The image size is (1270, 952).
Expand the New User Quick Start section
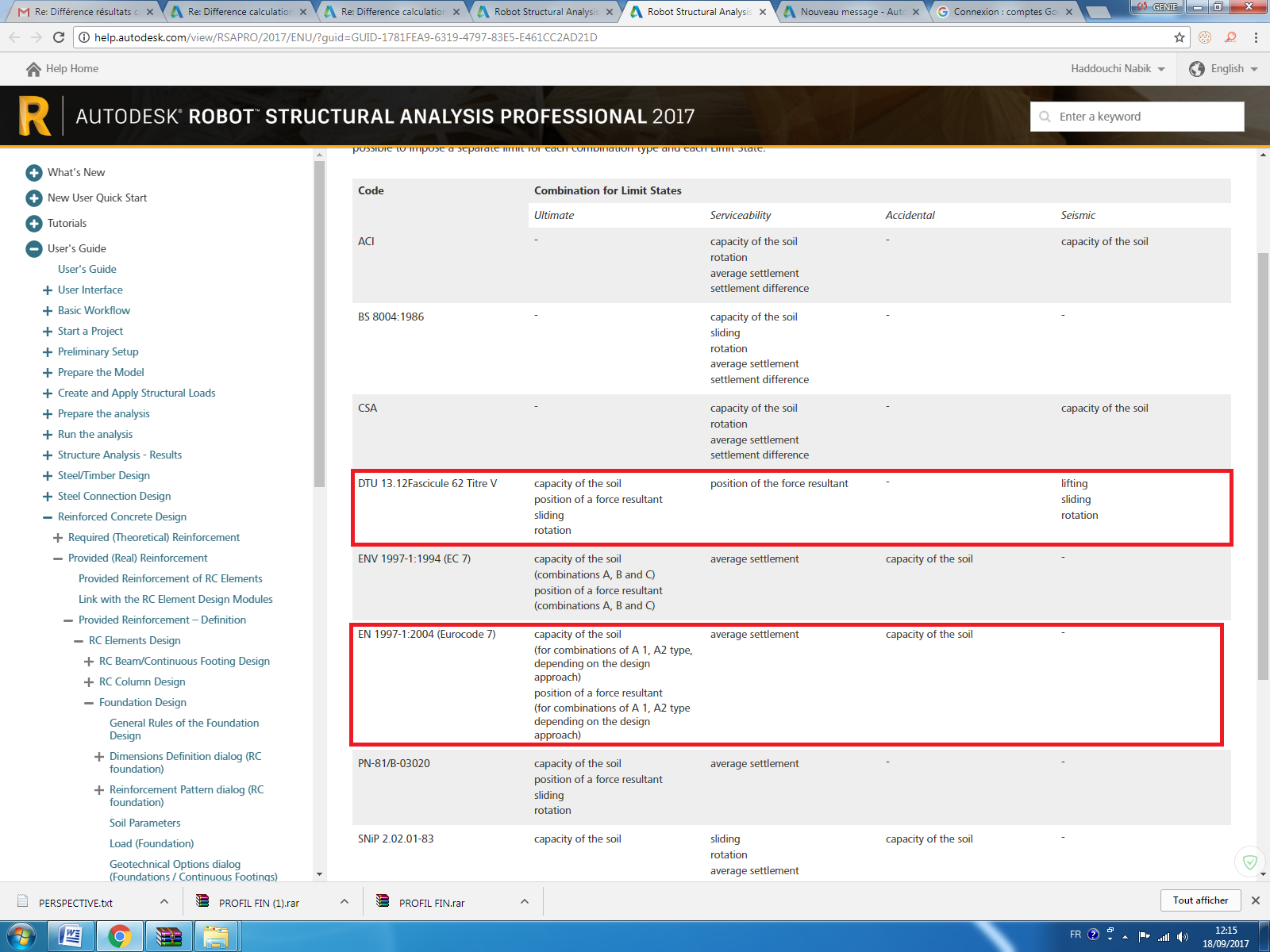point(34,198)
